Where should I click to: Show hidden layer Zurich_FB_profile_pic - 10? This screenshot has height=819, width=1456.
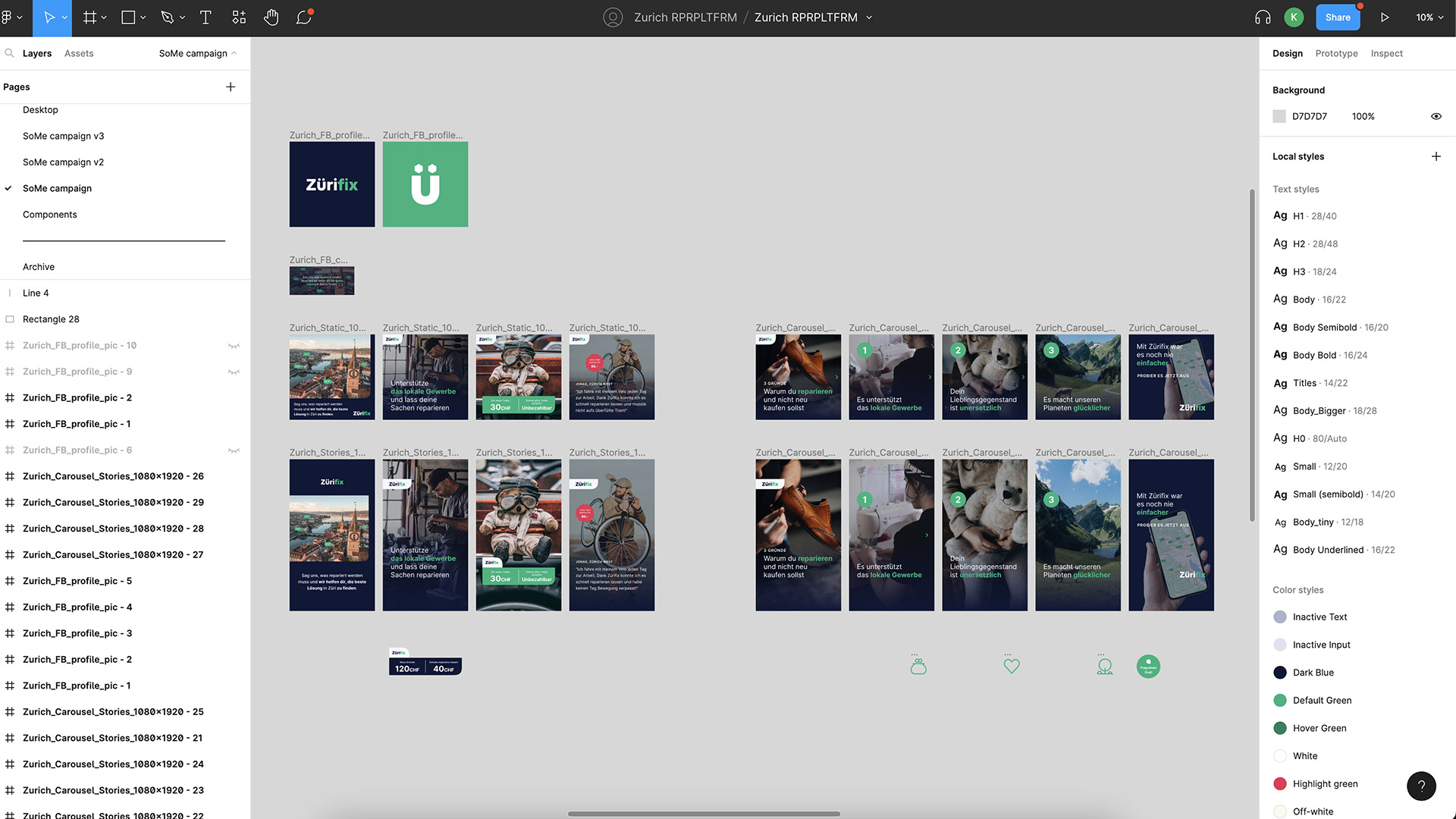[234, 346]
